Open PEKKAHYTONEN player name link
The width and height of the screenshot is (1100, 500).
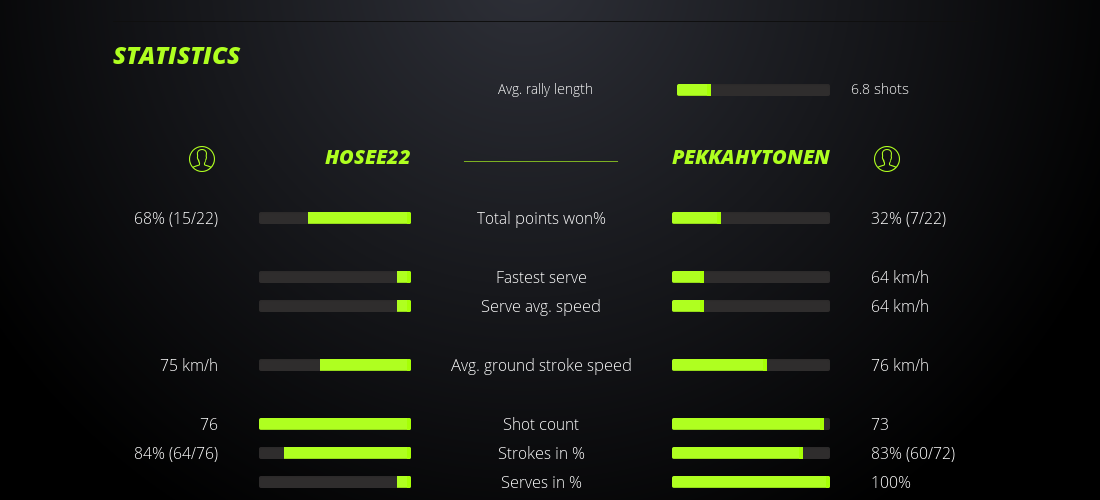750,157
